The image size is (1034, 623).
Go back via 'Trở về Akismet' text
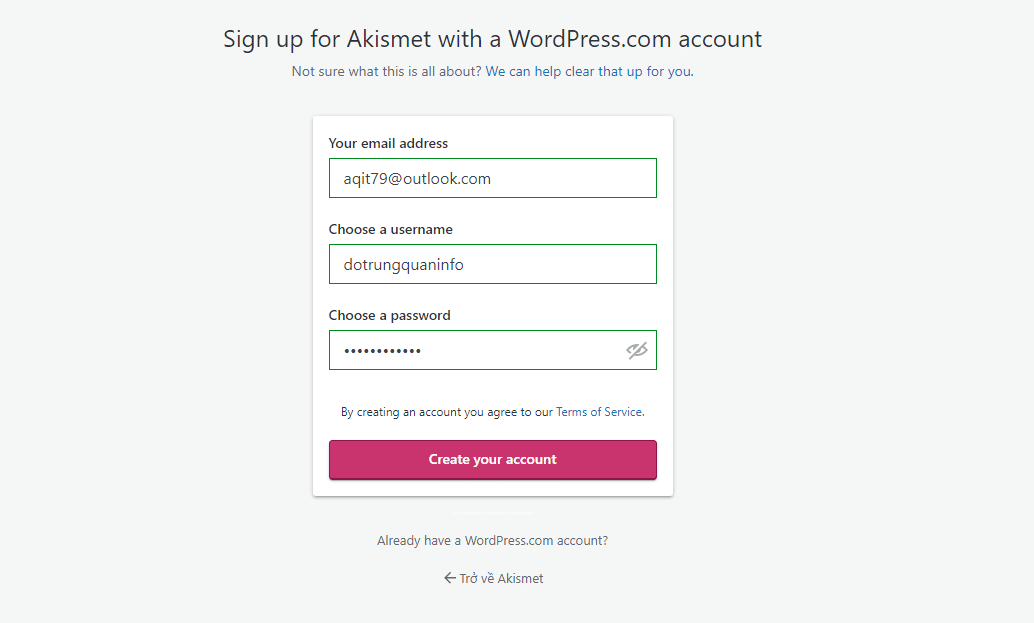[x=502, y=578]
